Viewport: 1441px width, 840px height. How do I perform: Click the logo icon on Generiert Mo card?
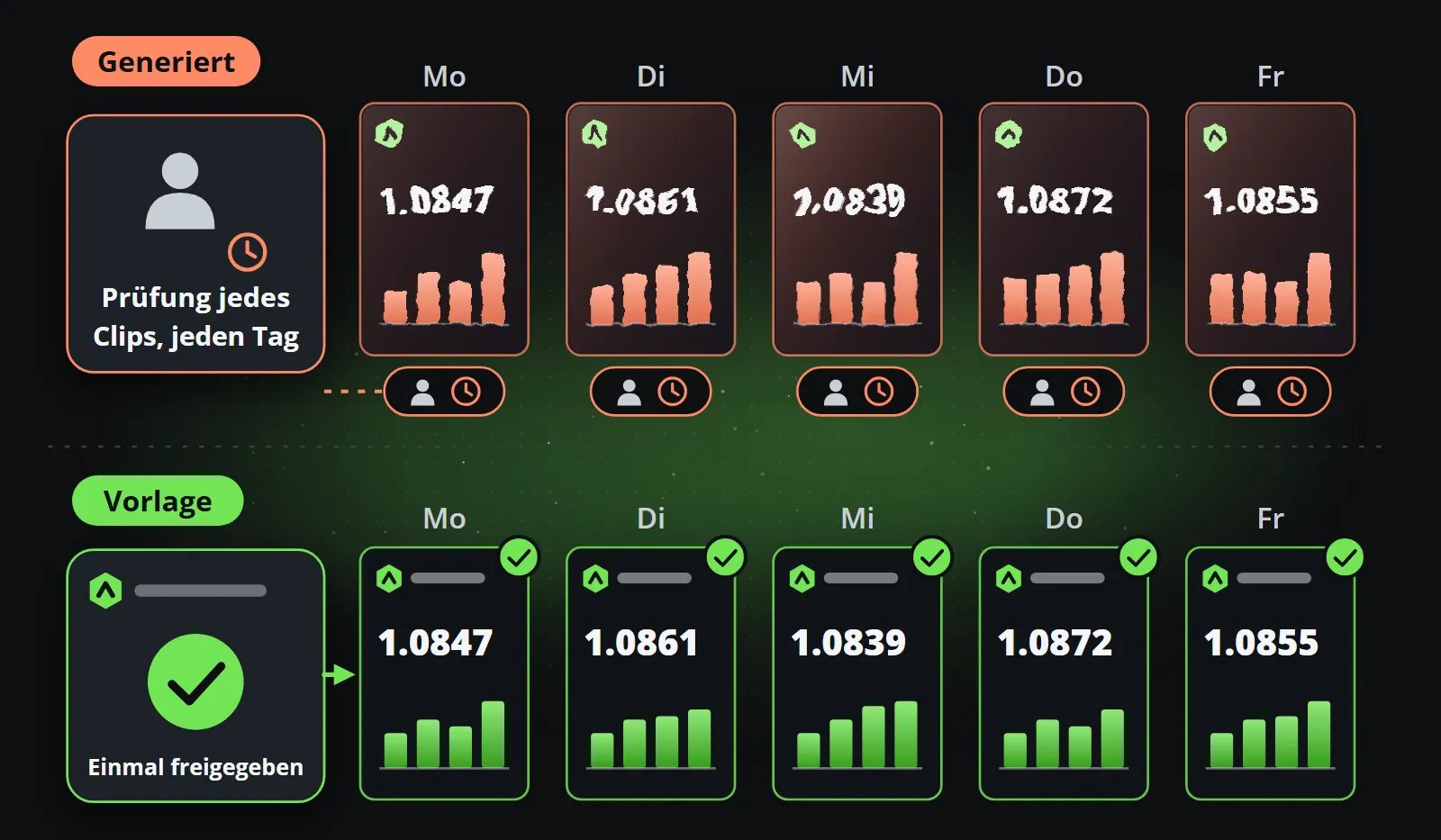pyautogui.click(x=389, y=134)
